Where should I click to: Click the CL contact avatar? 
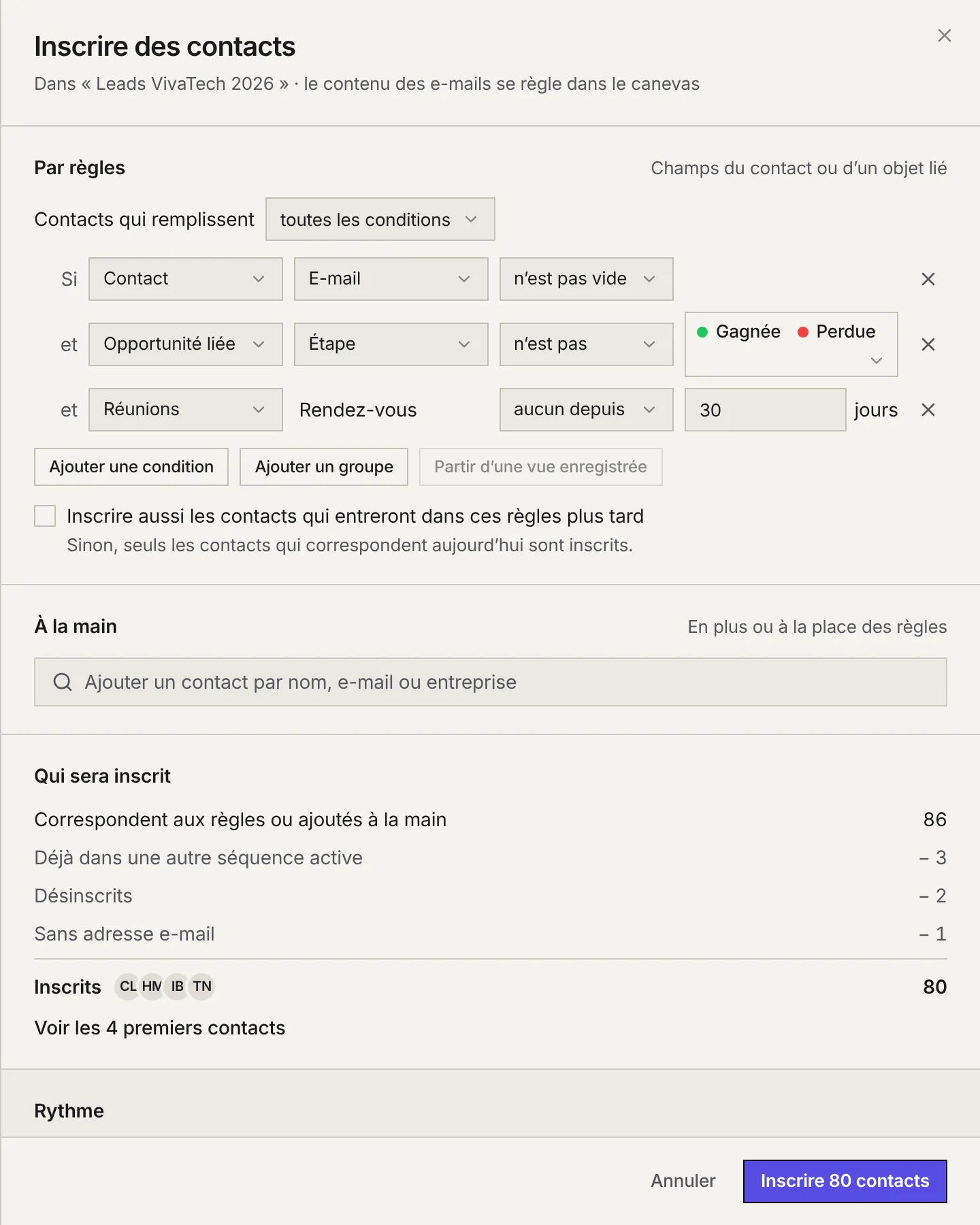pyautogui.click(x=127, y=986)
